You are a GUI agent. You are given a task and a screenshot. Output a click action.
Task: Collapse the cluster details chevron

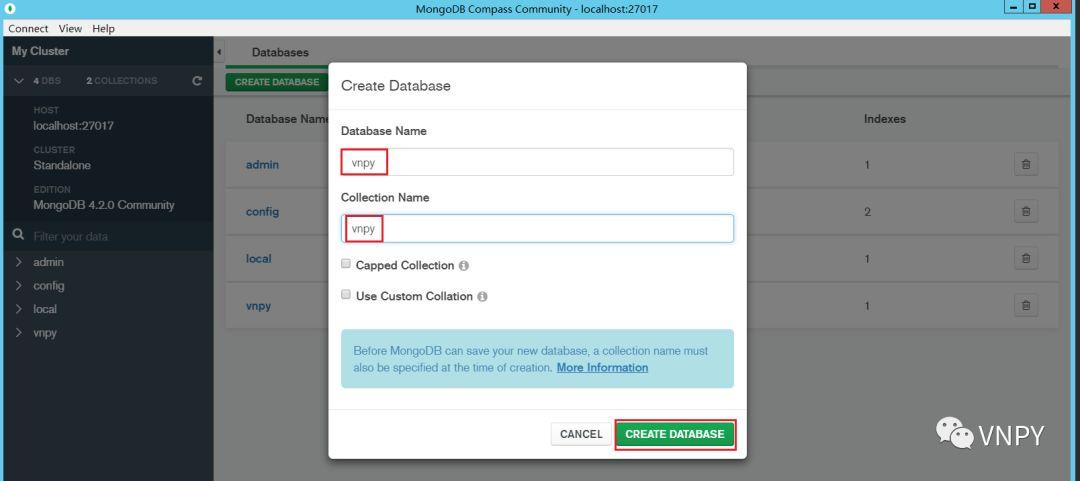19,81
